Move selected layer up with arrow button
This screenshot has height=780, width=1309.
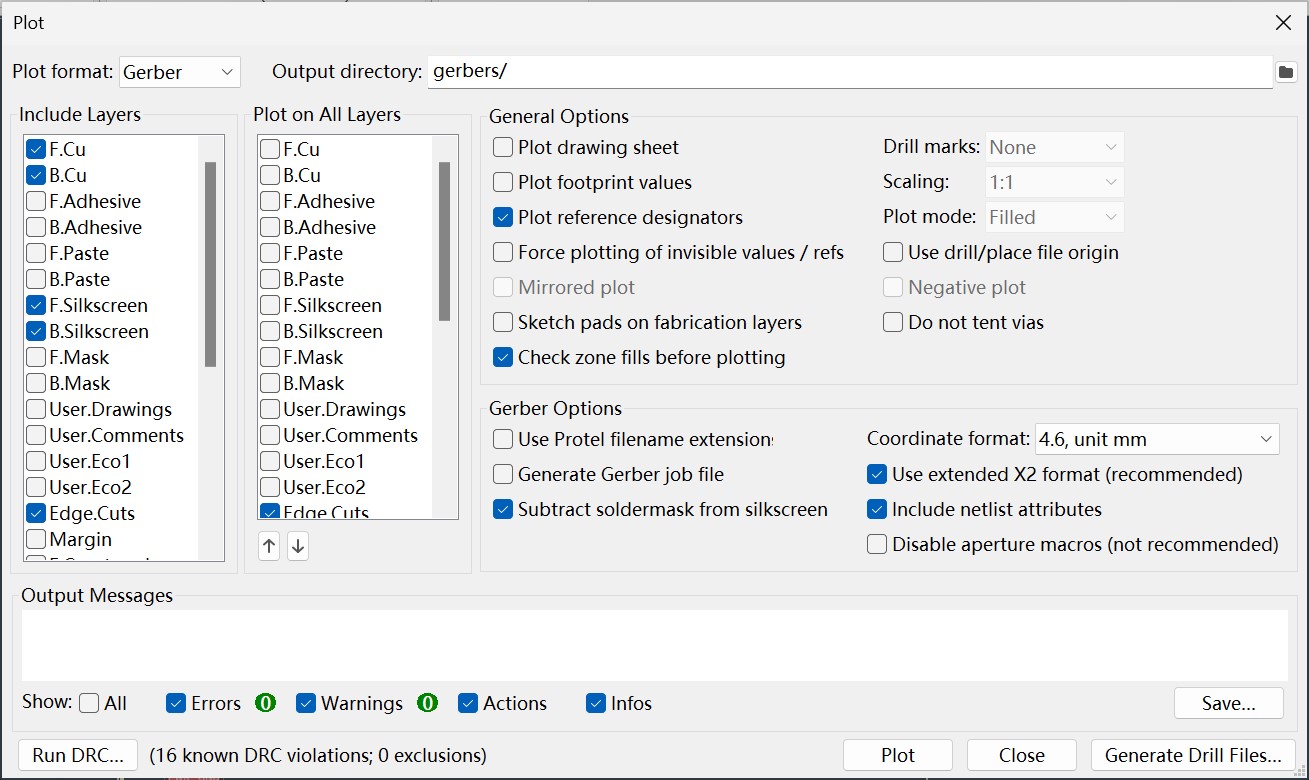click(269, 546)
